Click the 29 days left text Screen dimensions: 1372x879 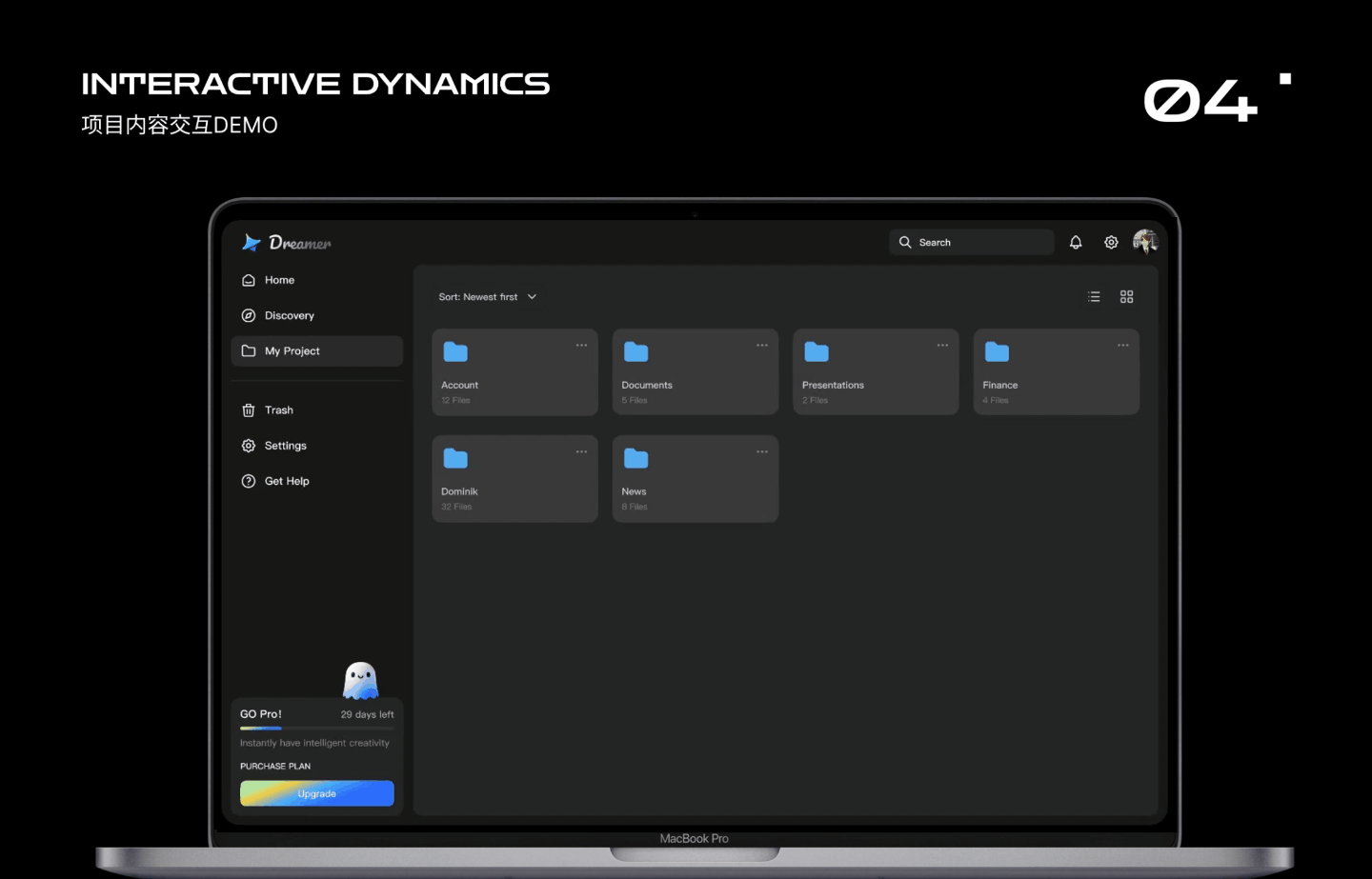click(x=367, y=714)
